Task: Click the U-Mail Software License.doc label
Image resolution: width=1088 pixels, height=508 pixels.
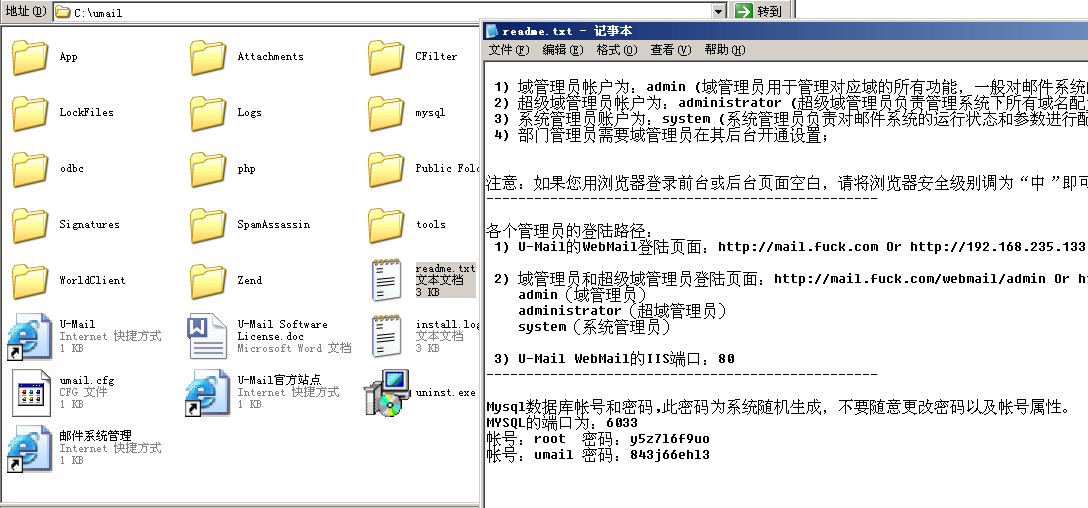Action: [x=282, y=330]
